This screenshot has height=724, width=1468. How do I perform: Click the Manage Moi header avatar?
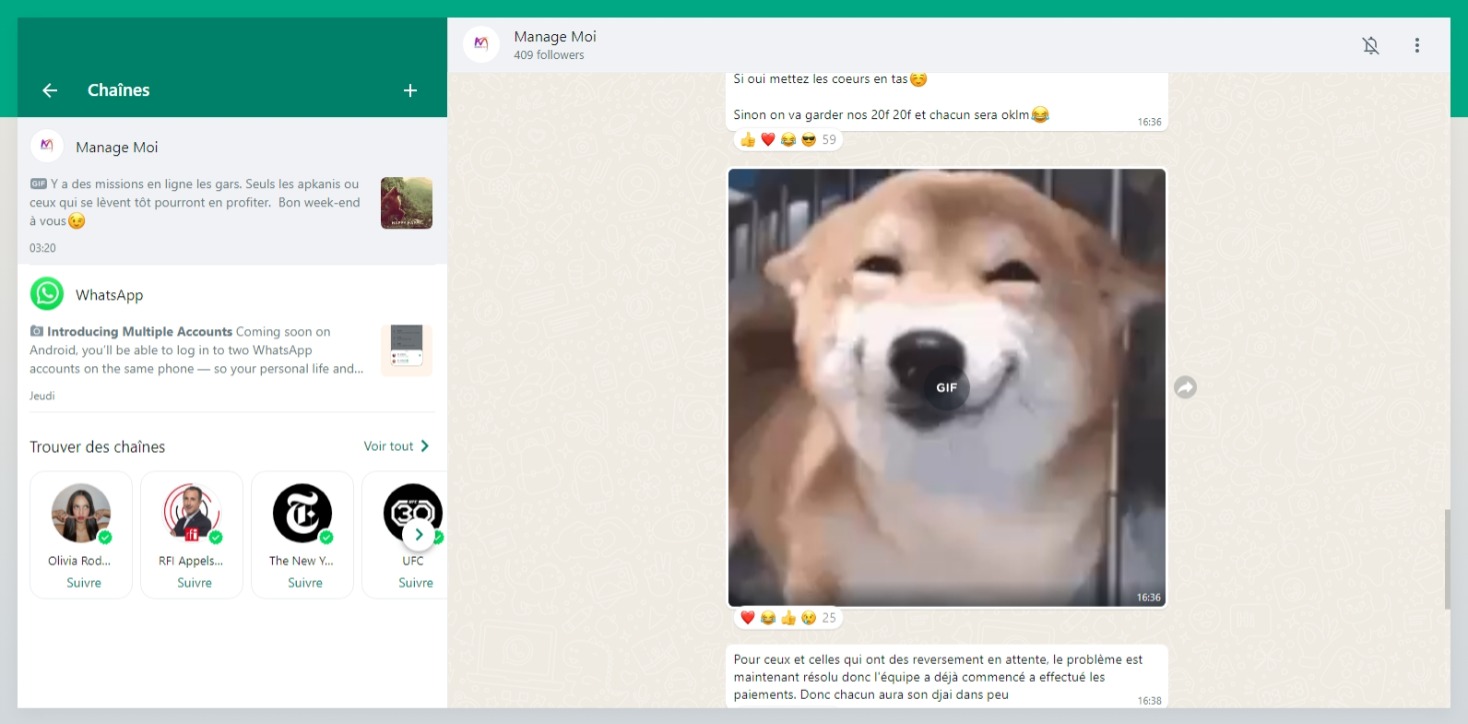[481, 44]
